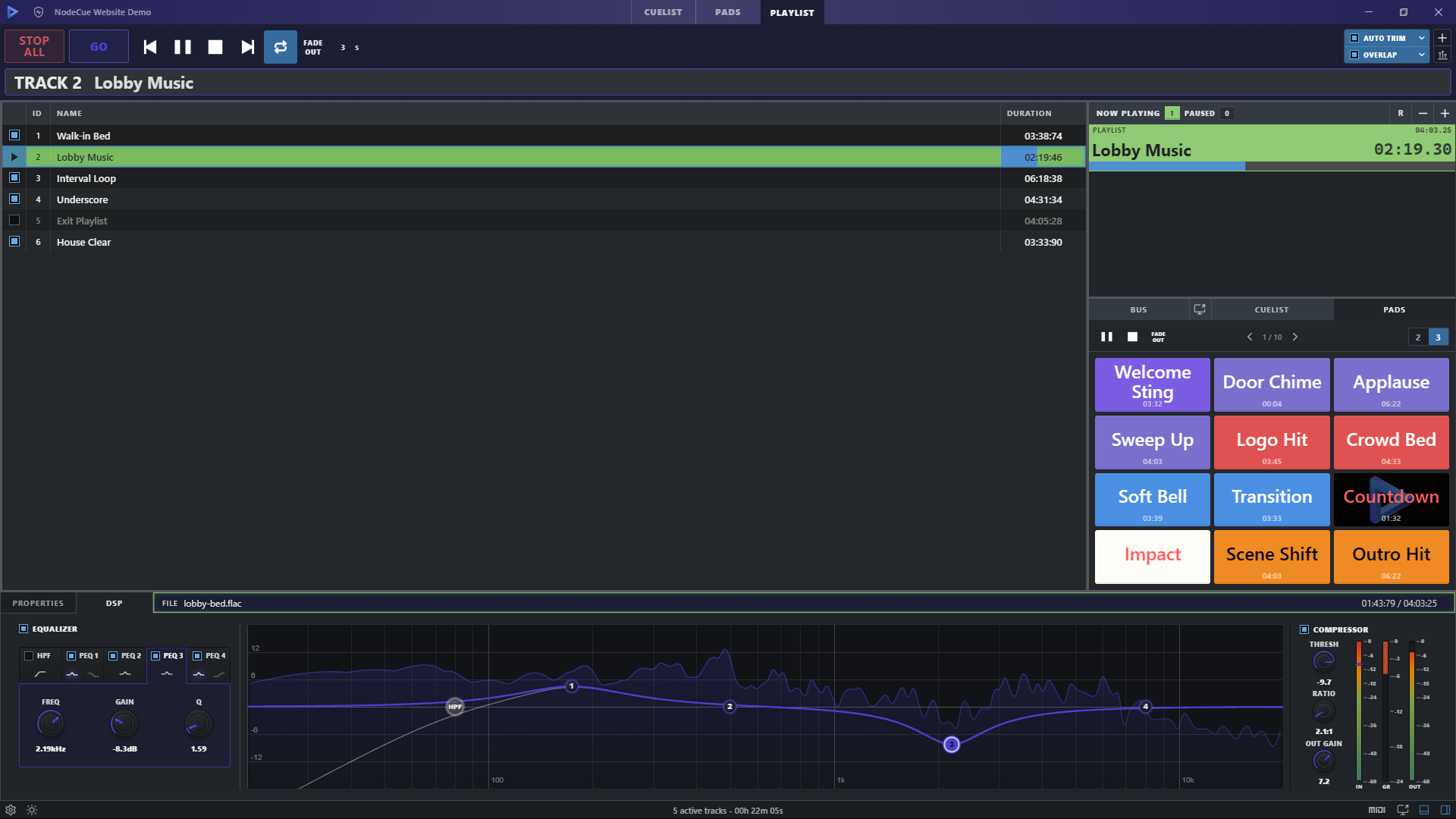Toggle bottom panel layout icon

1424,810
